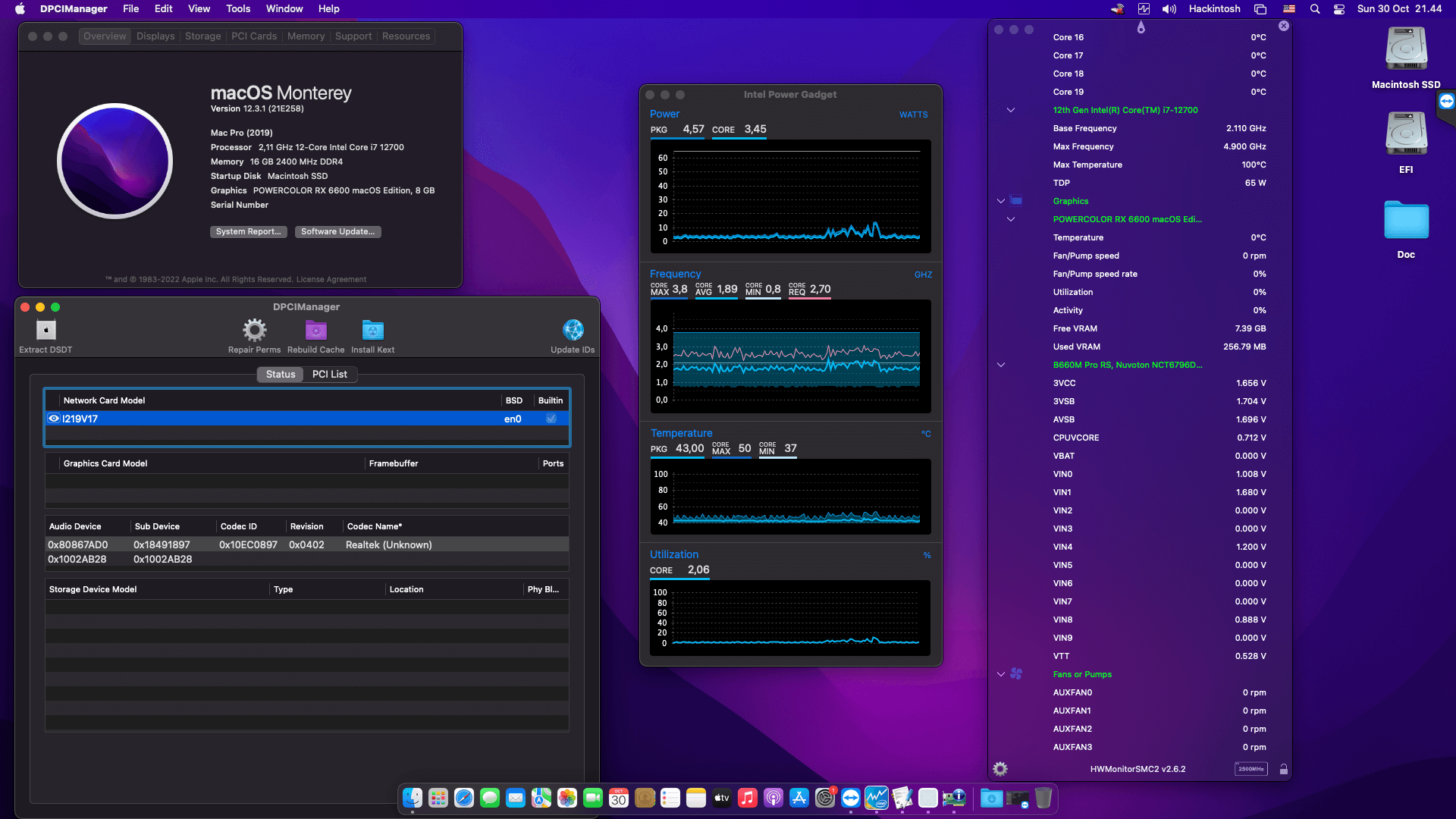Screen dimensions: 1456x819
Task: Toggle eye icon beside I219V17 row
Action: 54,419
